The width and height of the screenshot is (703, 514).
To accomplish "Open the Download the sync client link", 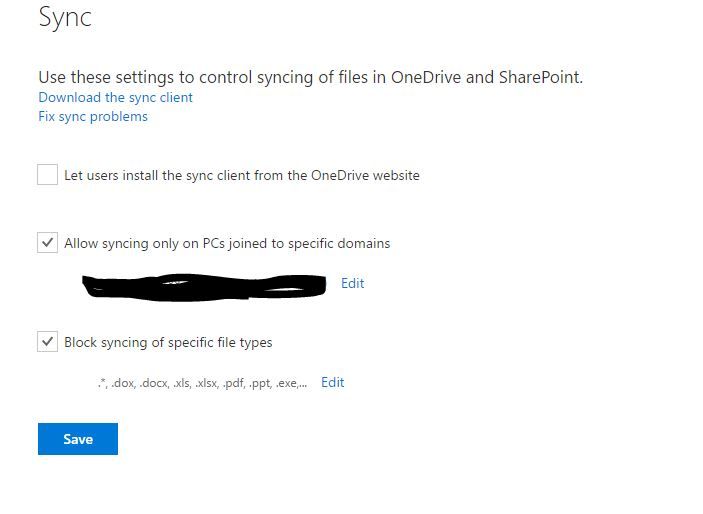I will 115,97.
